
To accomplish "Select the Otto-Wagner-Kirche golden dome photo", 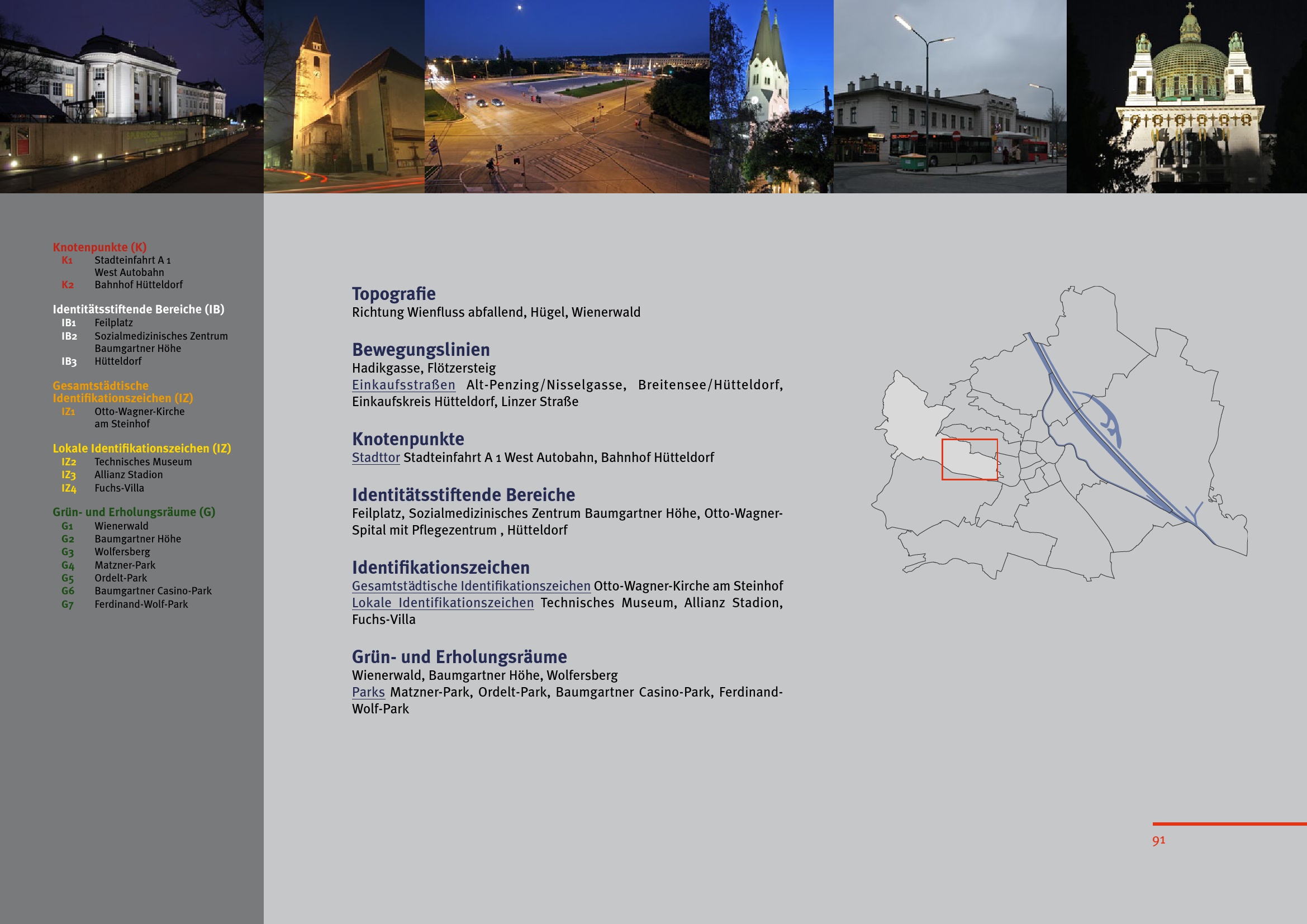I will click(x=1186, y=97).
